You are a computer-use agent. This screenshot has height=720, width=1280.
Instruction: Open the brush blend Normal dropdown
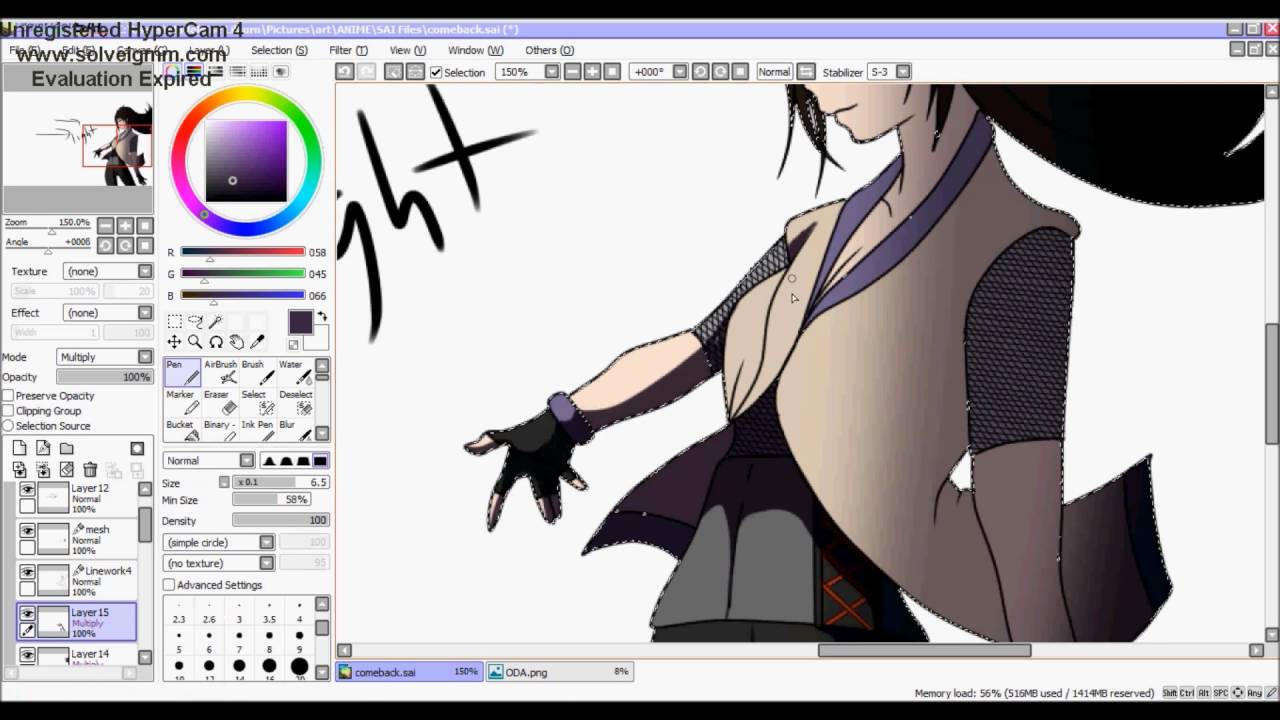pos(209,461)
